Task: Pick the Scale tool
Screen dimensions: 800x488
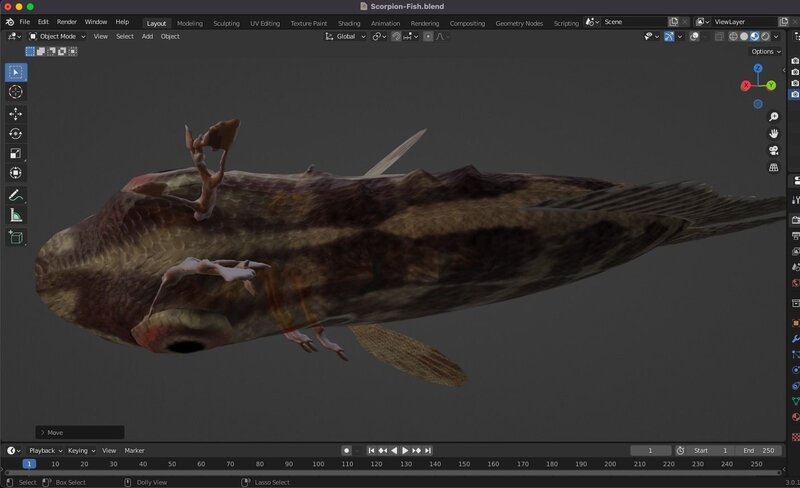Action: tap(16, 154)
